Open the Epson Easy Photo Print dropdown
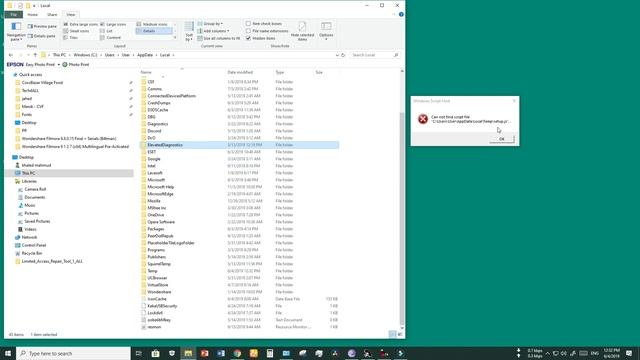Screen dimensions: 640x360 58,64
